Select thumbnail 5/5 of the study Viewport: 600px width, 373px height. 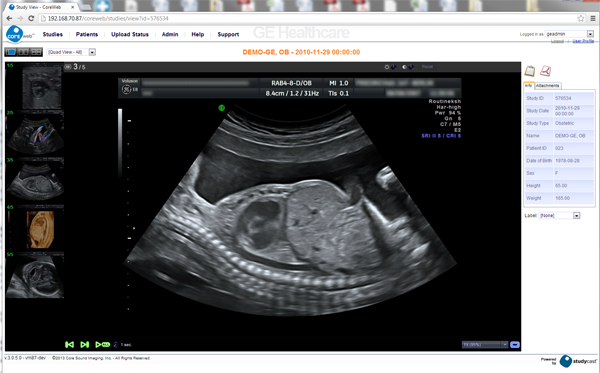(x=35, y=275)
